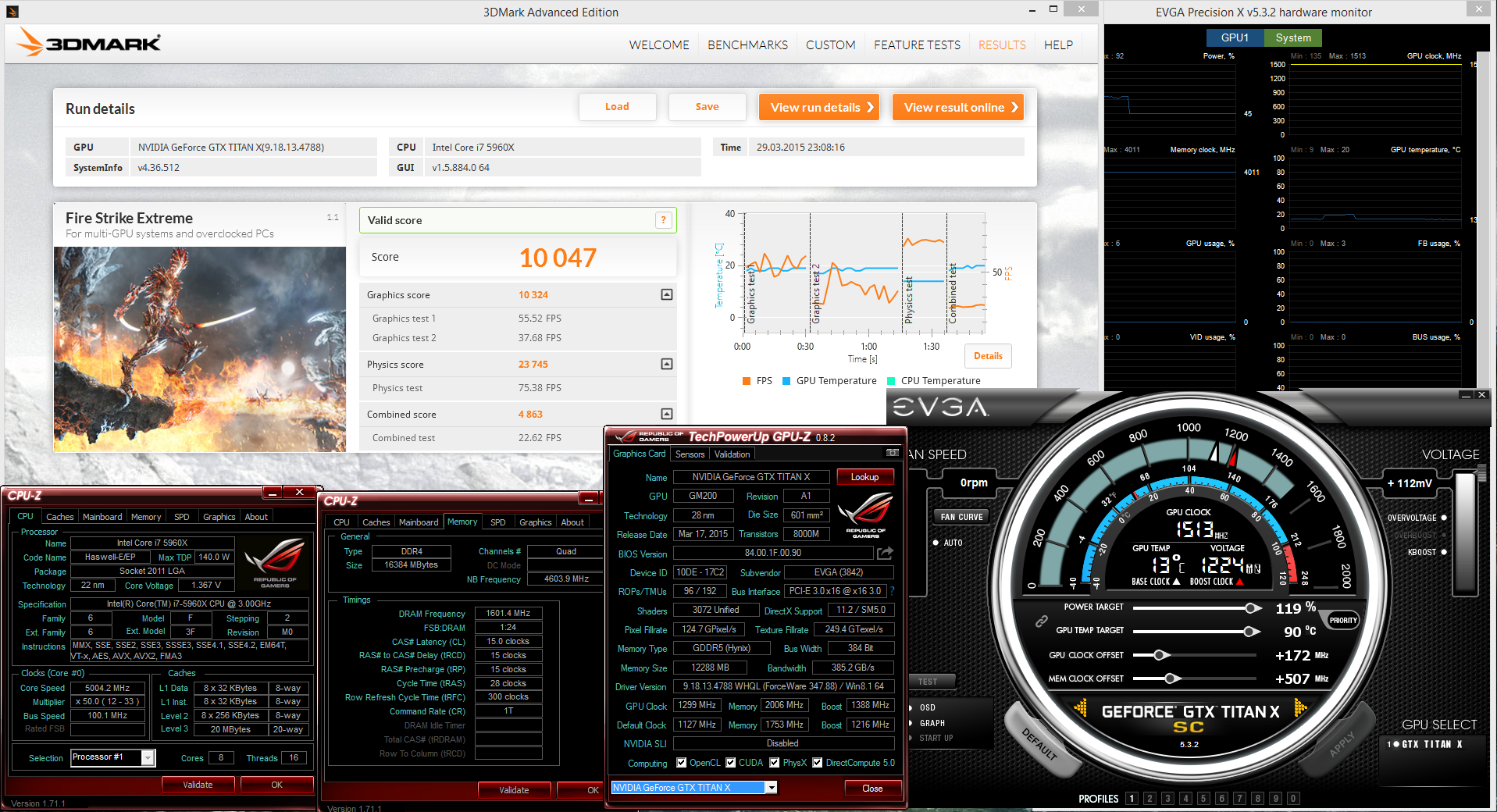Select previous GPU with left yellow arrow
This screenshot has height=812, width=1497.
[x=1081, y=708]
